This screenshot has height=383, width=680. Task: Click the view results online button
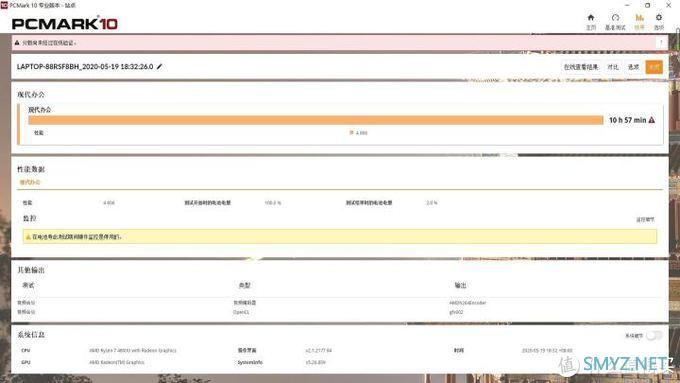coord(581,67)
